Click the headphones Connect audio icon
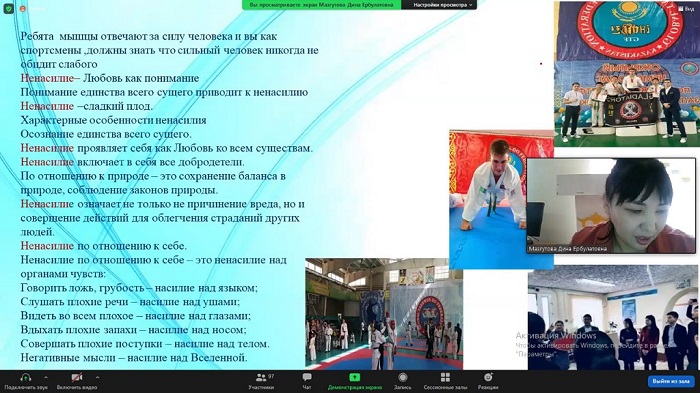 26,378
